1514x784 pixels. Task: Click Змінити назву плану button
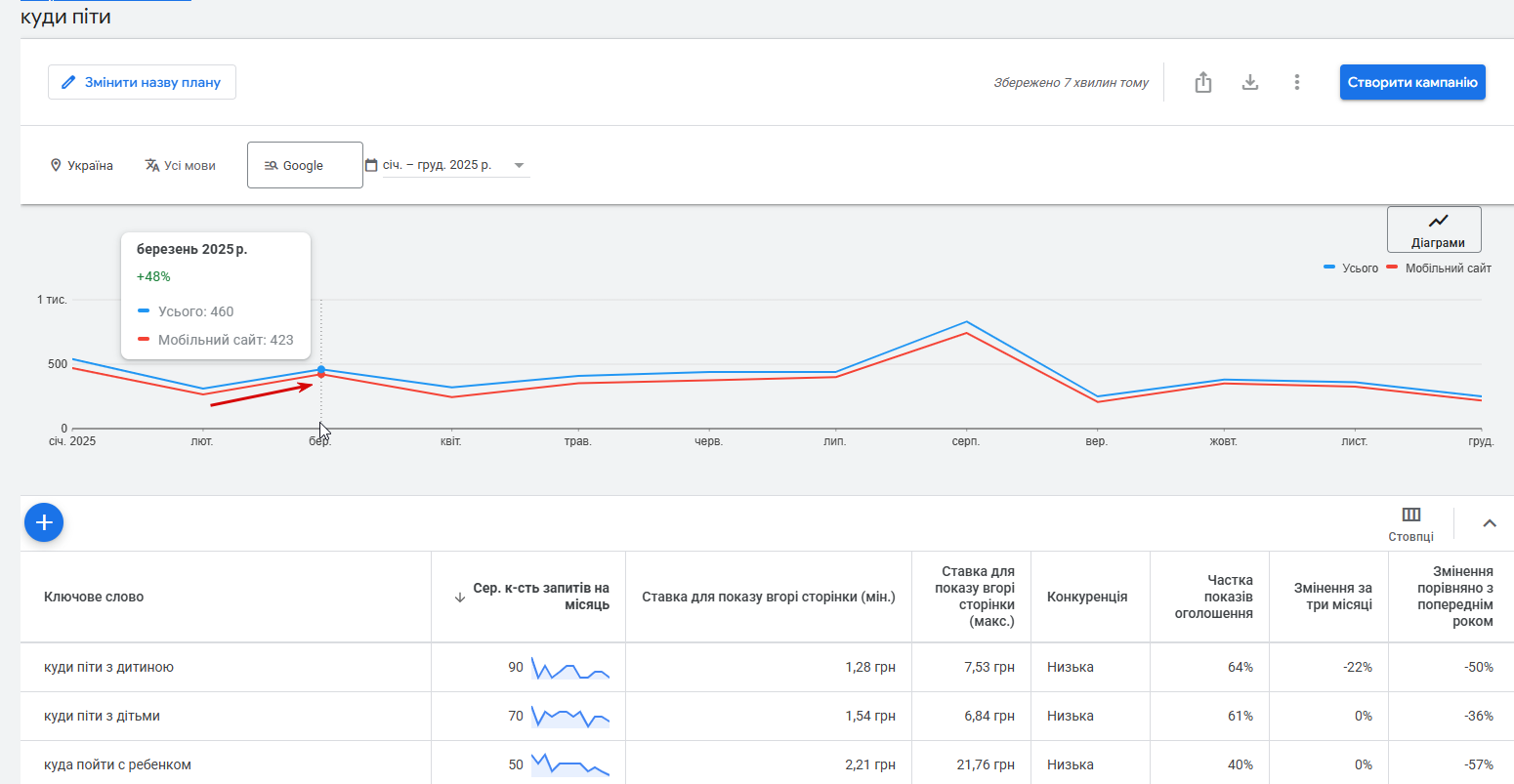tap(142, 83)
